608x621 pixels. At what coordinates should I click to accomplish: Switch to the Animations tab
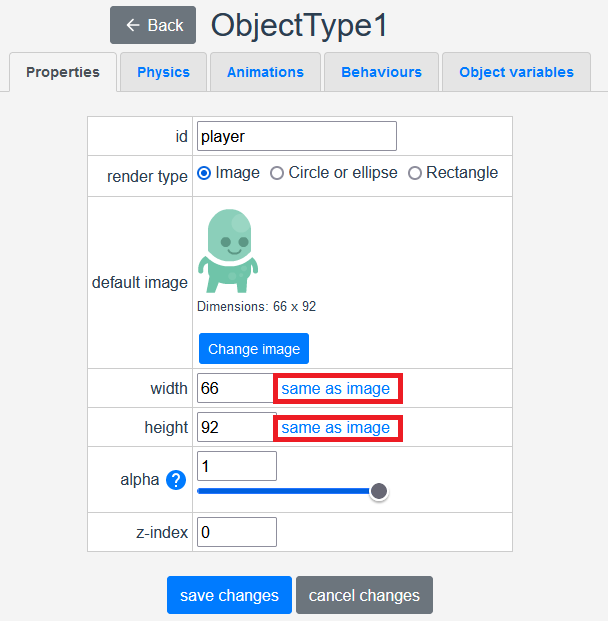[265, 72]
